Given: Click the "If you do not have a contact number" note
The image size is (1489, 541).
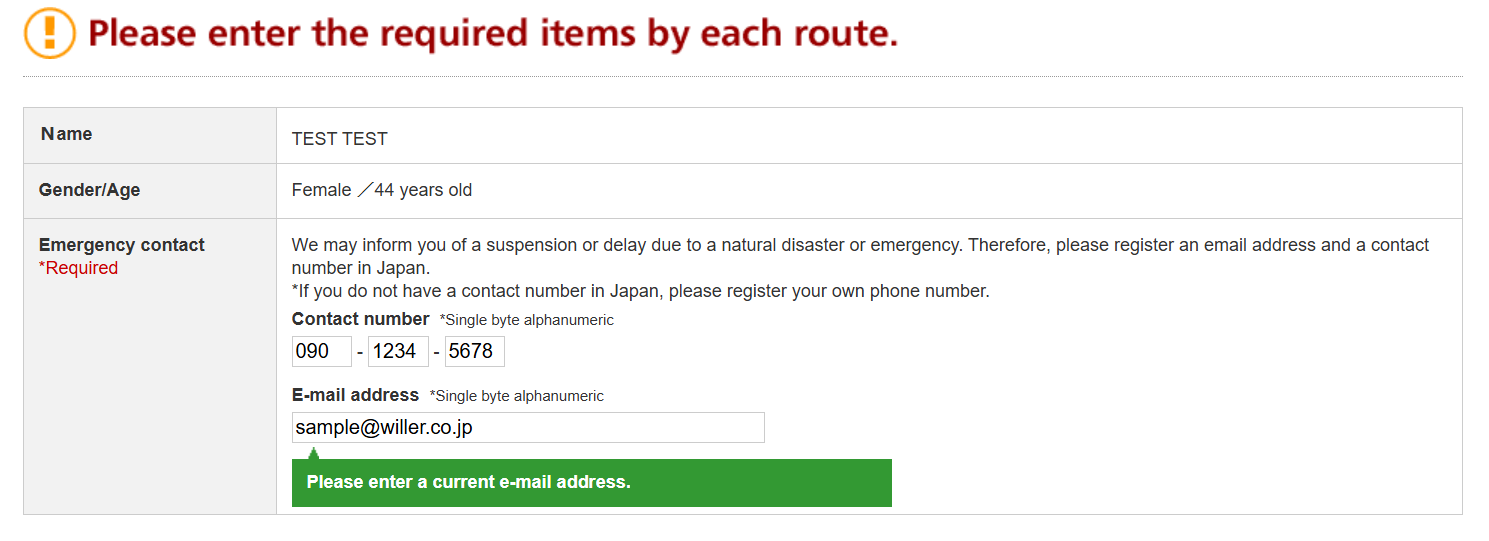Looking at the screenshot, I should (x=640, y=292).
